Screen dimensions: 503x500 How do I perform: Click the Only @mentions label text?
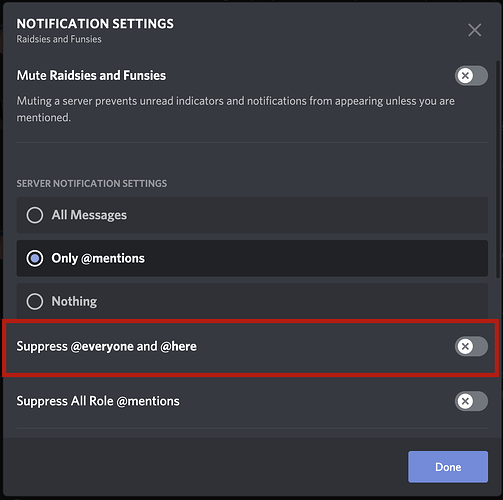98,258
